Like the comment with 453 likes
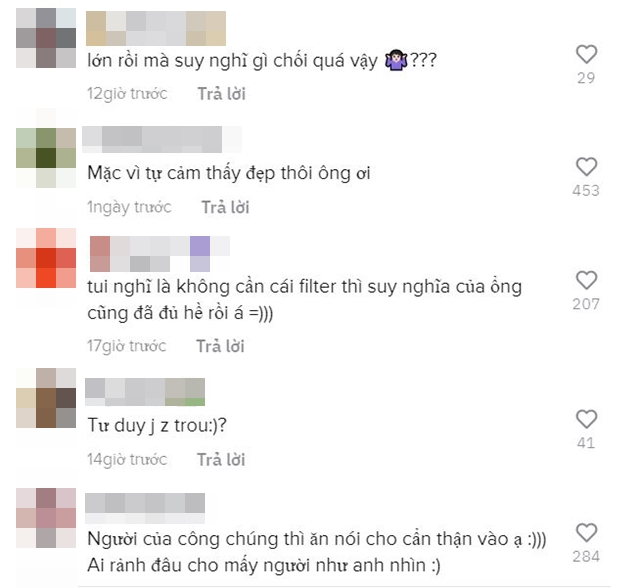 point(586,166)
